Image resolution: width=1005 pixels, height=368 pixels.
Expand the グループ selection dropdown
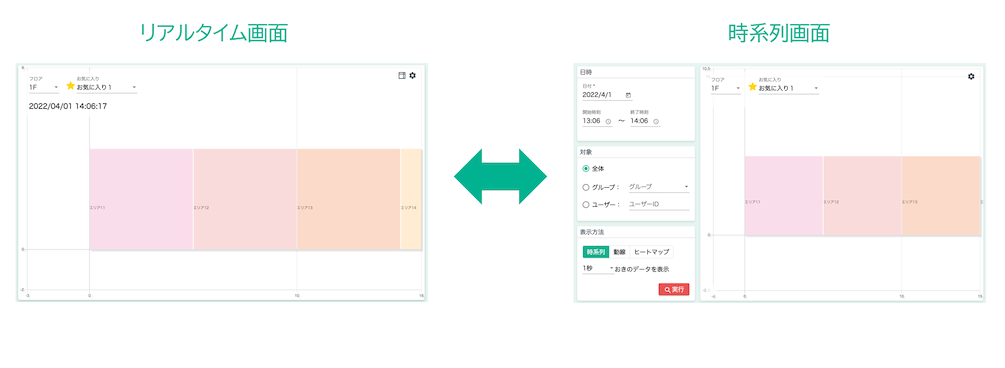point(658,187)
